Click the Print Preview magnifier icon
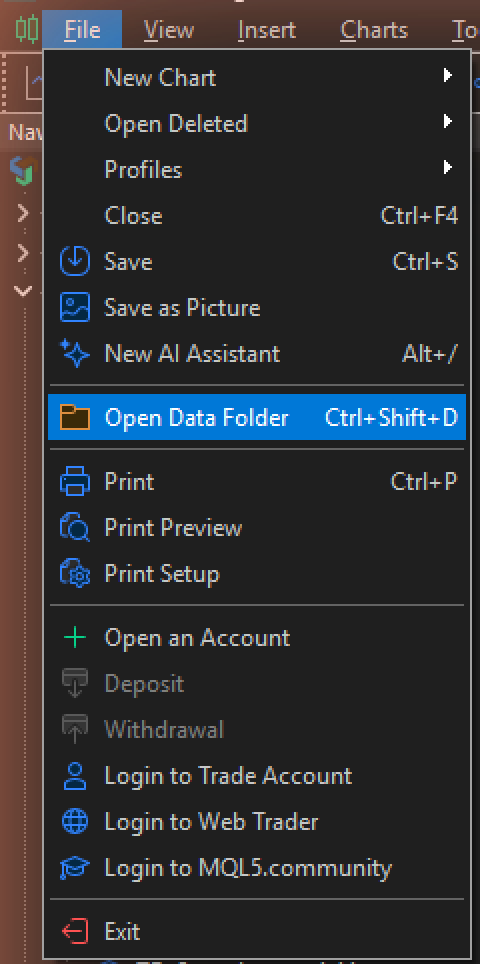Image resolution: width=480 pixels, height=964 pixels. click(x=74, y=527)
